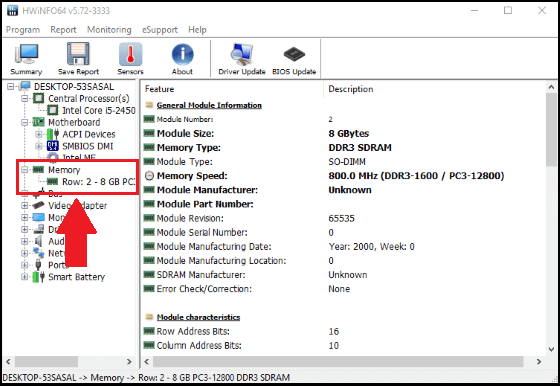Click the Motherboard green board icon
This screenshot has height=386, width=560.
tap(39, 122)
